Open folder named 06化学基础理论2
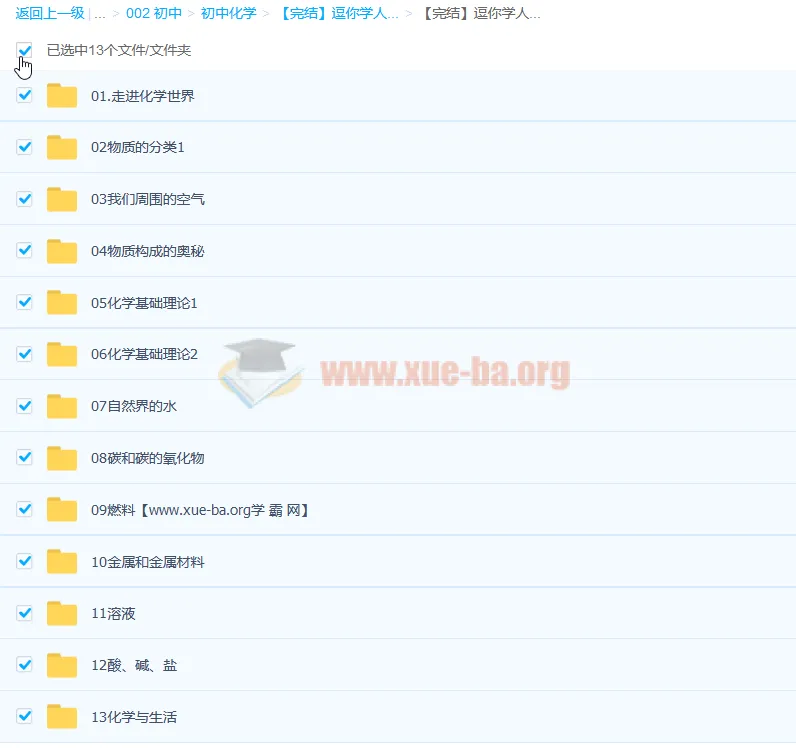Viewport: 796px width, 748px height. 144,354
